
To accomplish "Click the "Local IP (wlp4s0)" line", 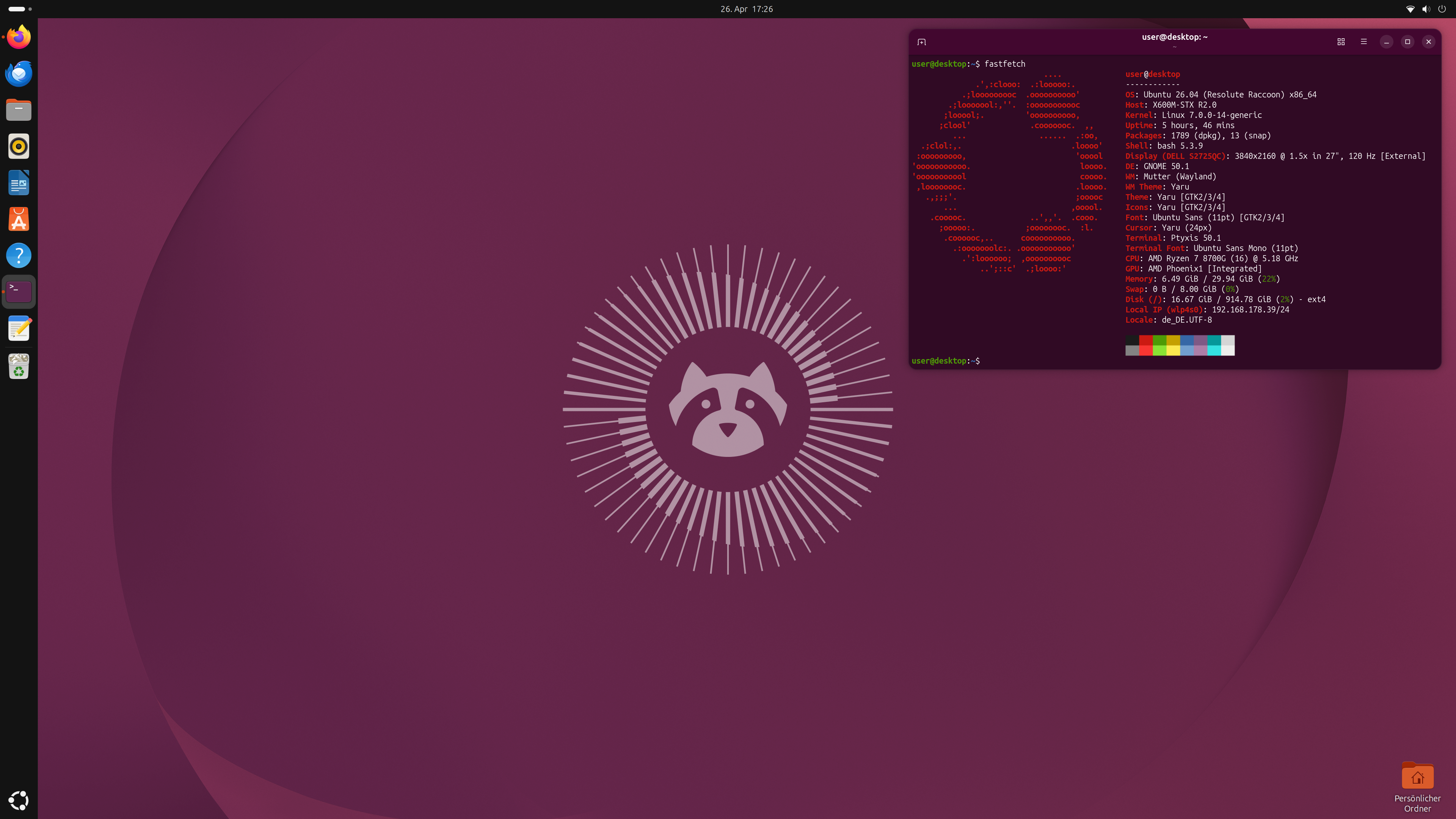I will point(1207,310).
